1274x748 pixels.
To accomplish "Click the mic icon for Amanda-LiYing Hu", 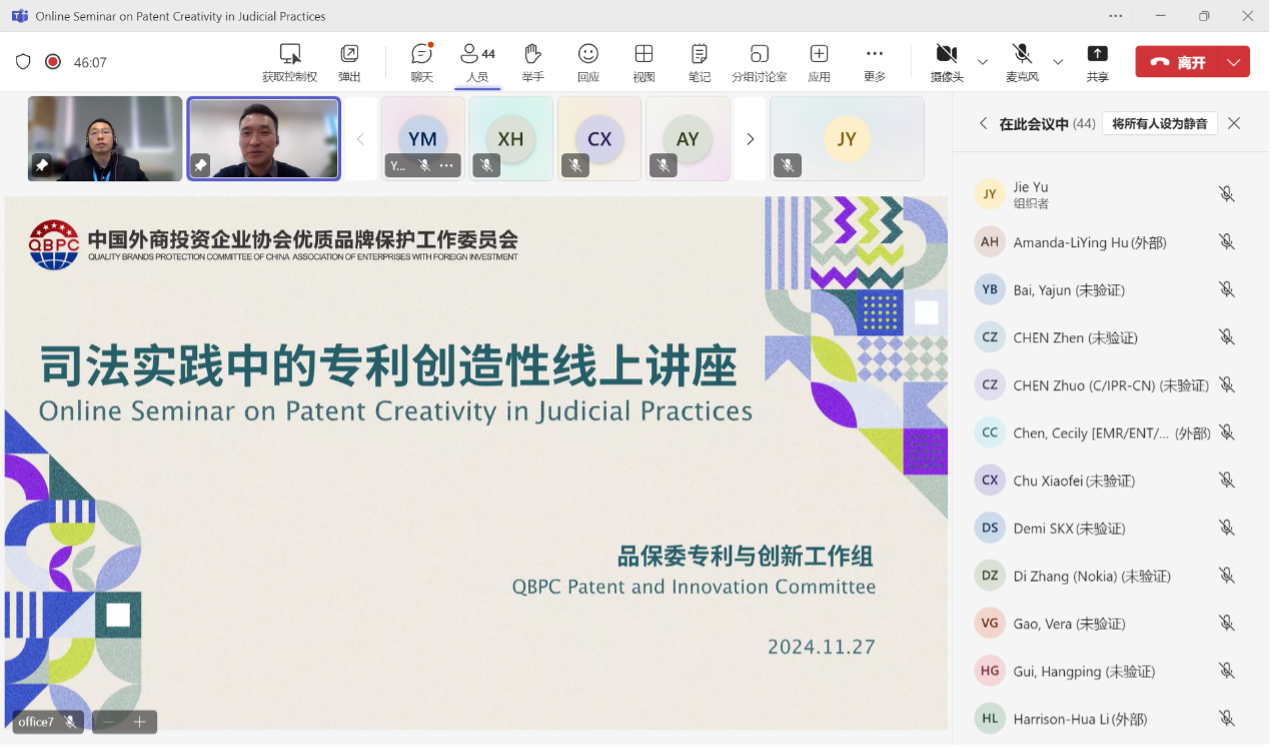I will [x=1227, y=242].
